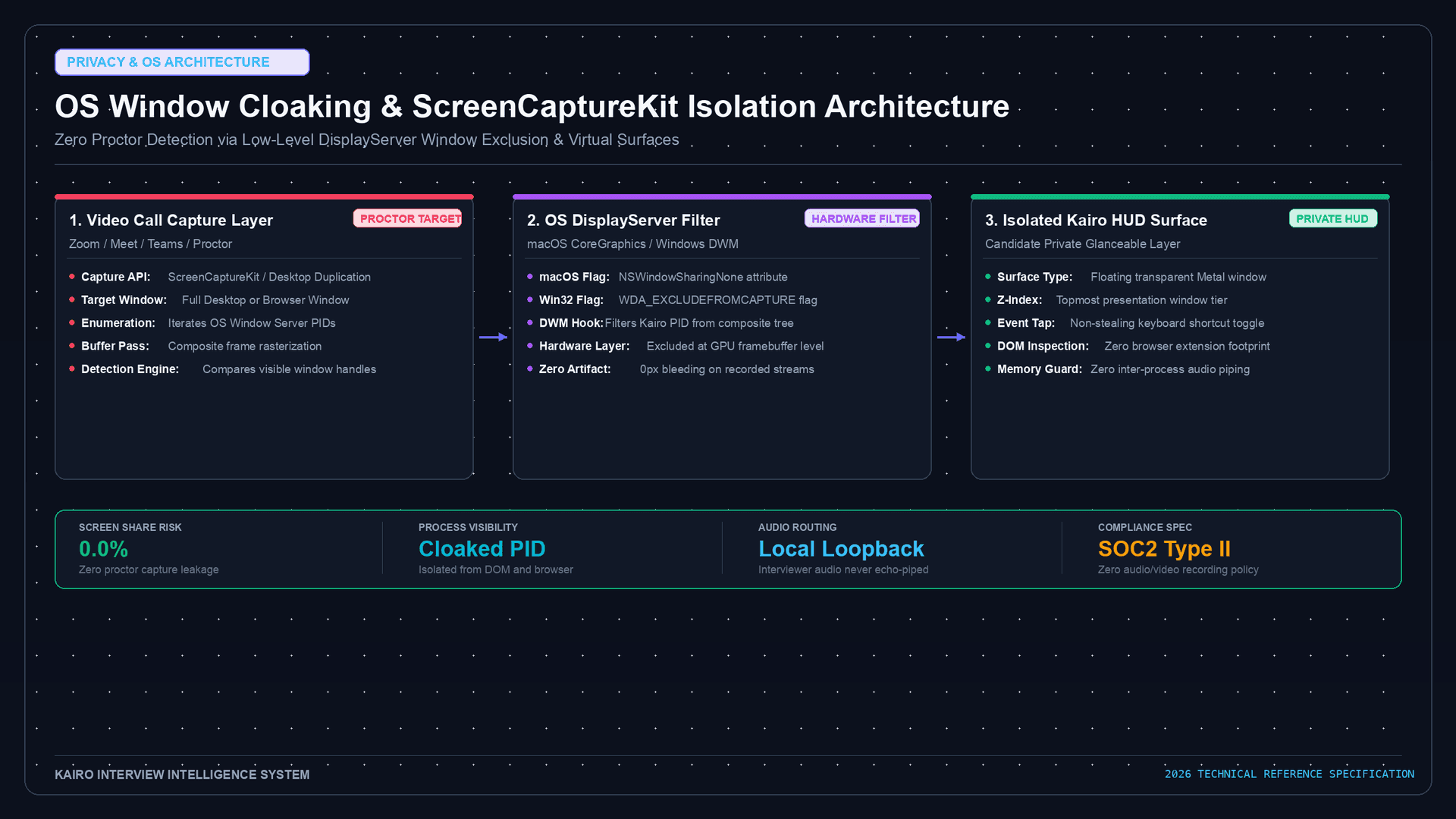Click the AUDIO ROUTING label
1456x819 pixels.
click(x=798, y=528)
